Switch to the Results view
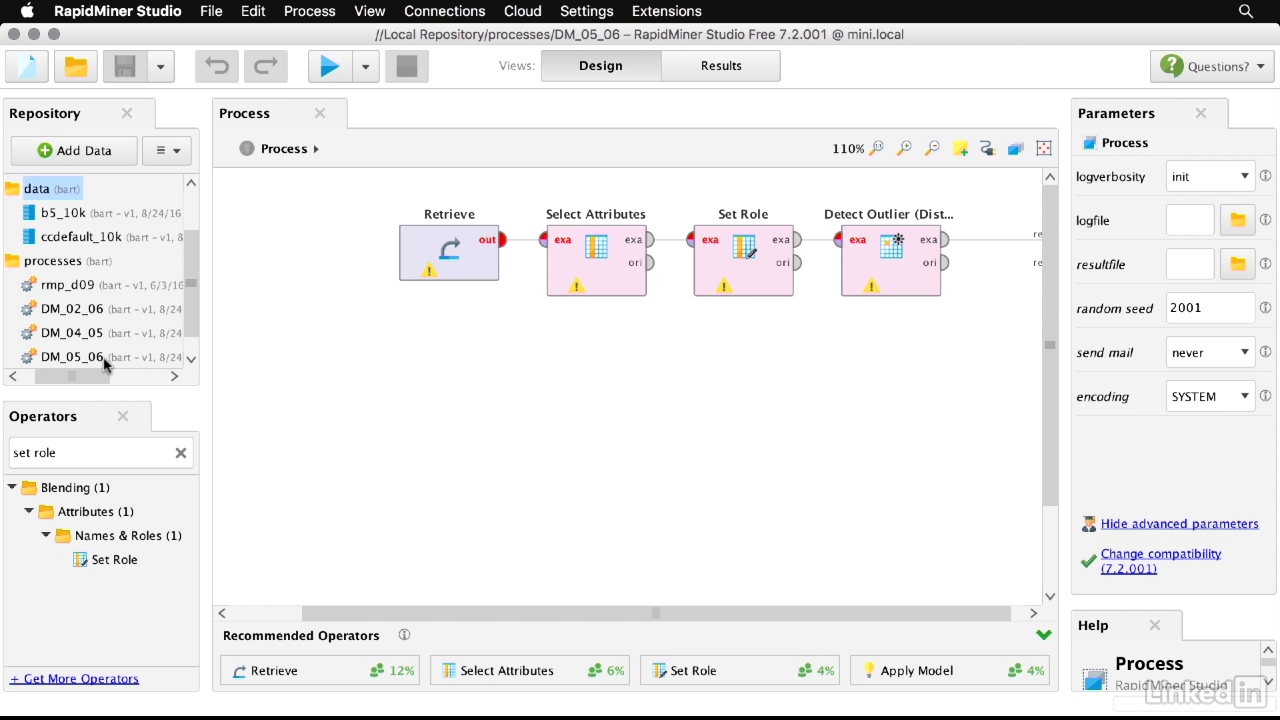Viewport: 1280px width, 720px height. pyautogui.click(x=721, y=66)
